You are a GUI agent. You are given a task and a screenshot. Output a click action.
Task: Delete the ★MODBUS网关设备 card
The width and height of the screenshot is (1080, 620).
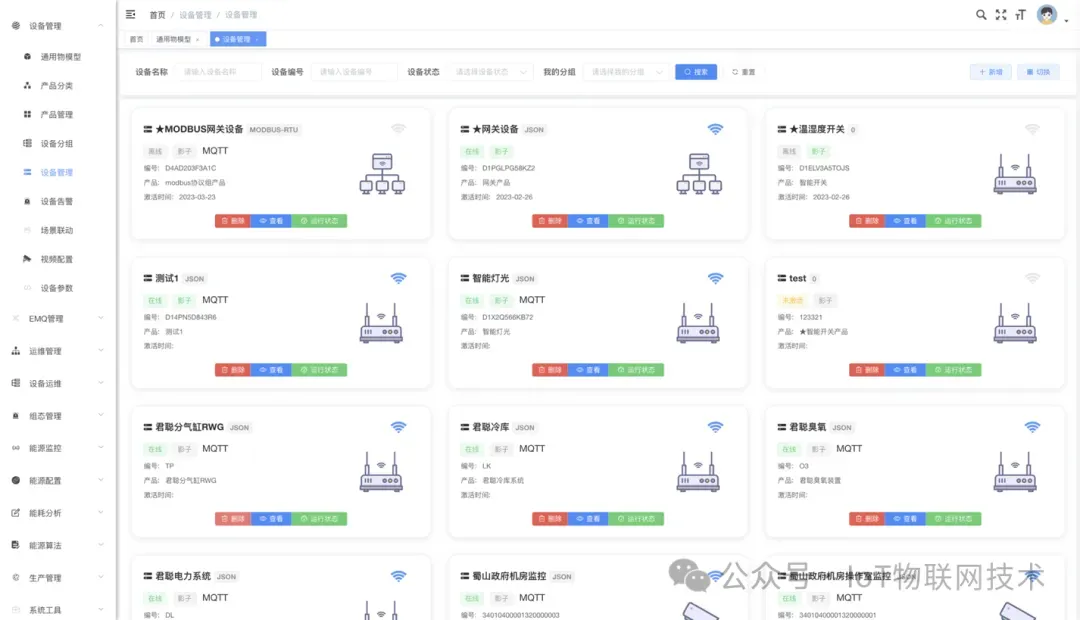click(233, 221)
